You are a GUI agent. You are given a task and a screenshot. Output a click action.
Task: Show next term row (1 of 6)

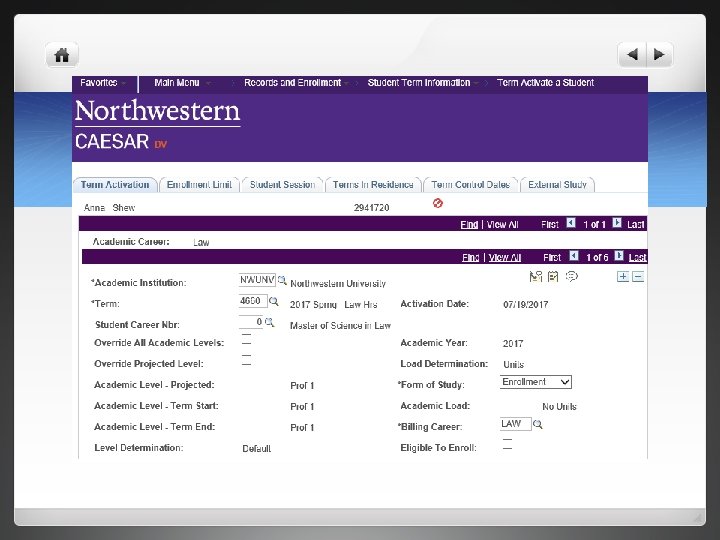pyautogui.click(x=619, y=256)
